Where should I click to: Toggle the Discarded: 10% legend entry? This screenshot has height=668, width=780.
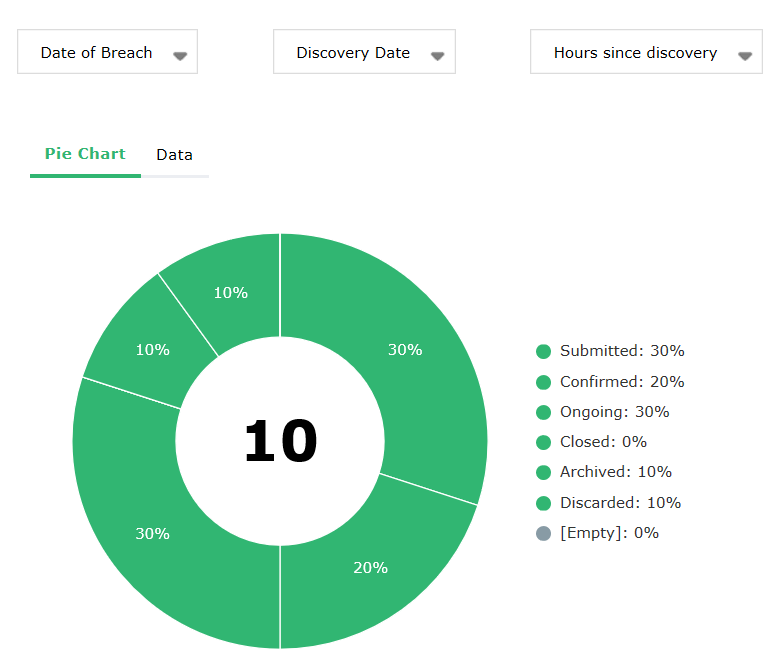(x=620, y=503)
